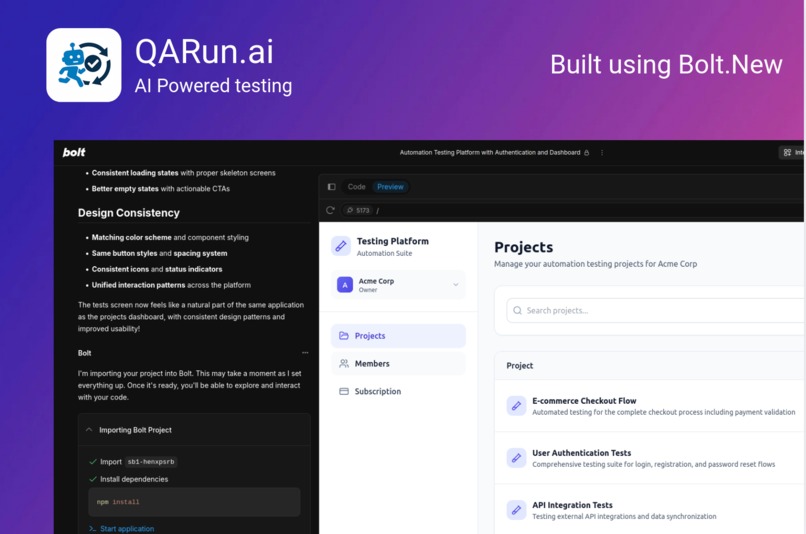This screenshot has height=534, width=806.
Task: Click the 'Install dependencies' step text
Action: [x=134, y=479]
